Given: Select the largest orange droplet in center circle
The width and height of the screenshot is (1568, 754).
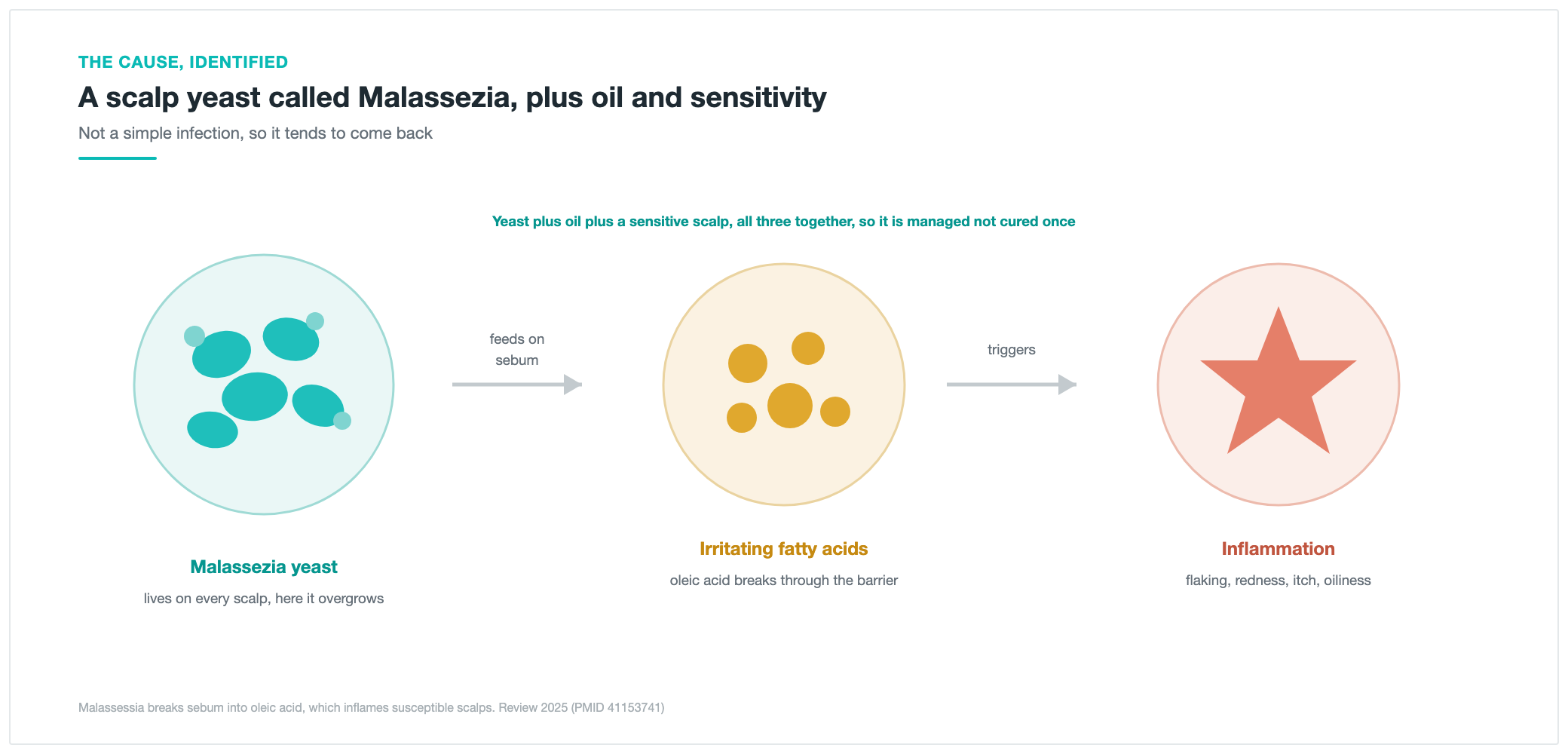Looking at the screenshot, I should (790, 406).
